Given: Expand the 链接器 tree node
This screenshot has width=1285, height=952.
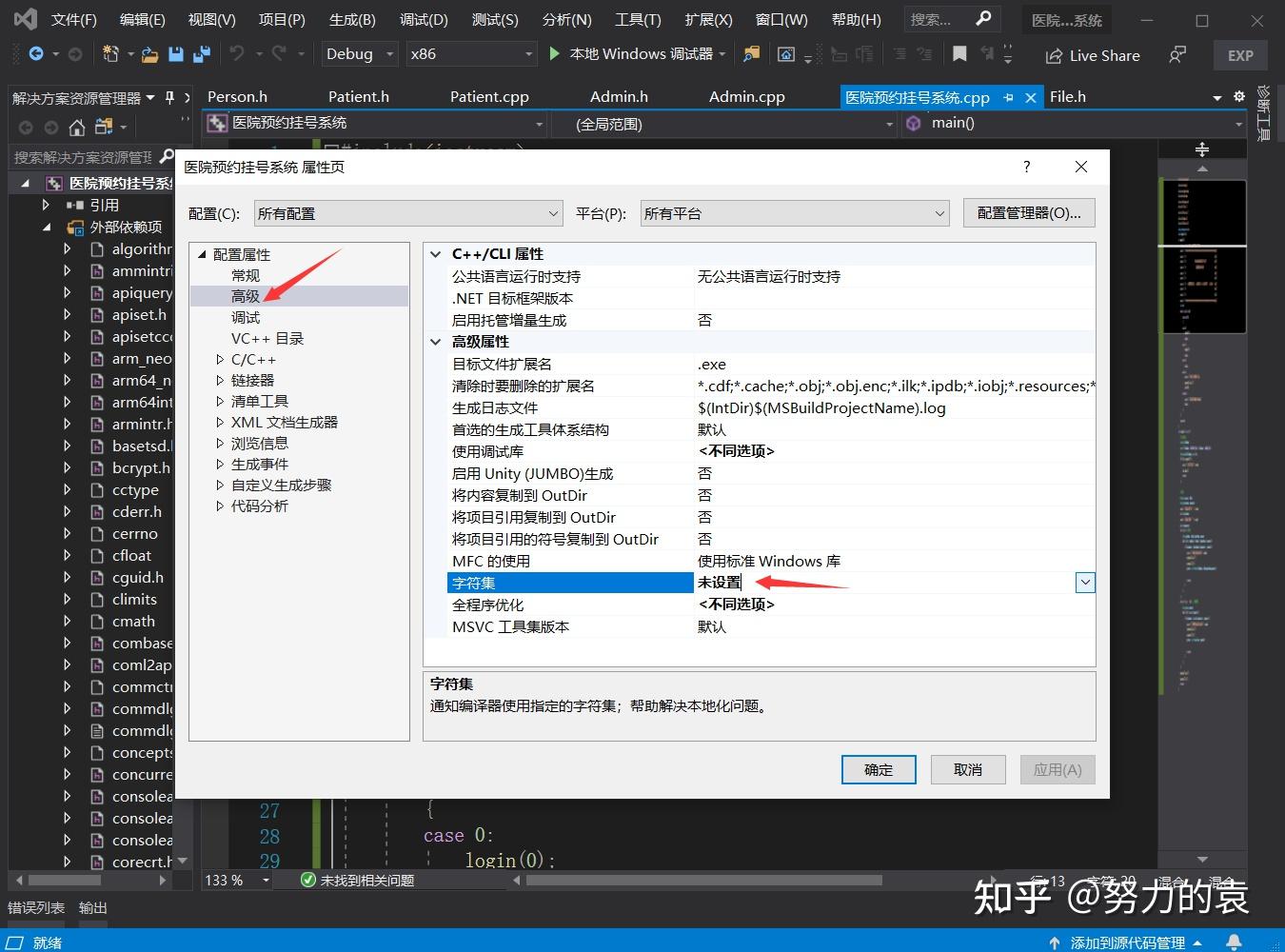Looking at the screenshot, I should [x=220, y=381].
